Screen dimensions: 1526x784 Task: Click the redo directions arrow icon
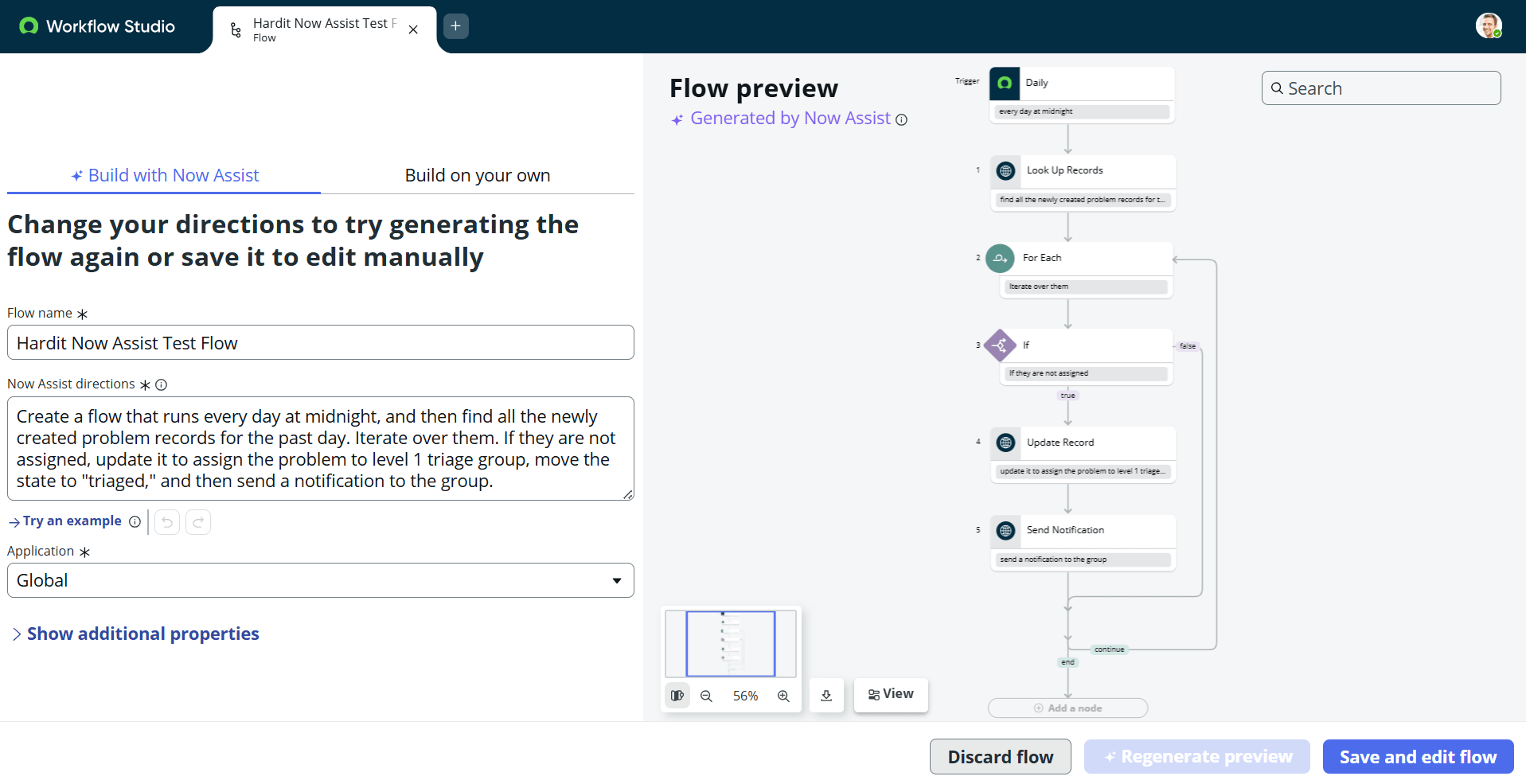[x=198, y=522]
